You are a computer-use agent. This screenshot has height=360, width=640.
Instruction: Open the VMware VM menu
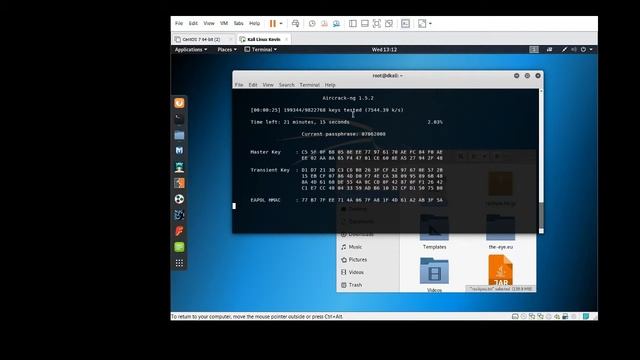click(224, 23)
